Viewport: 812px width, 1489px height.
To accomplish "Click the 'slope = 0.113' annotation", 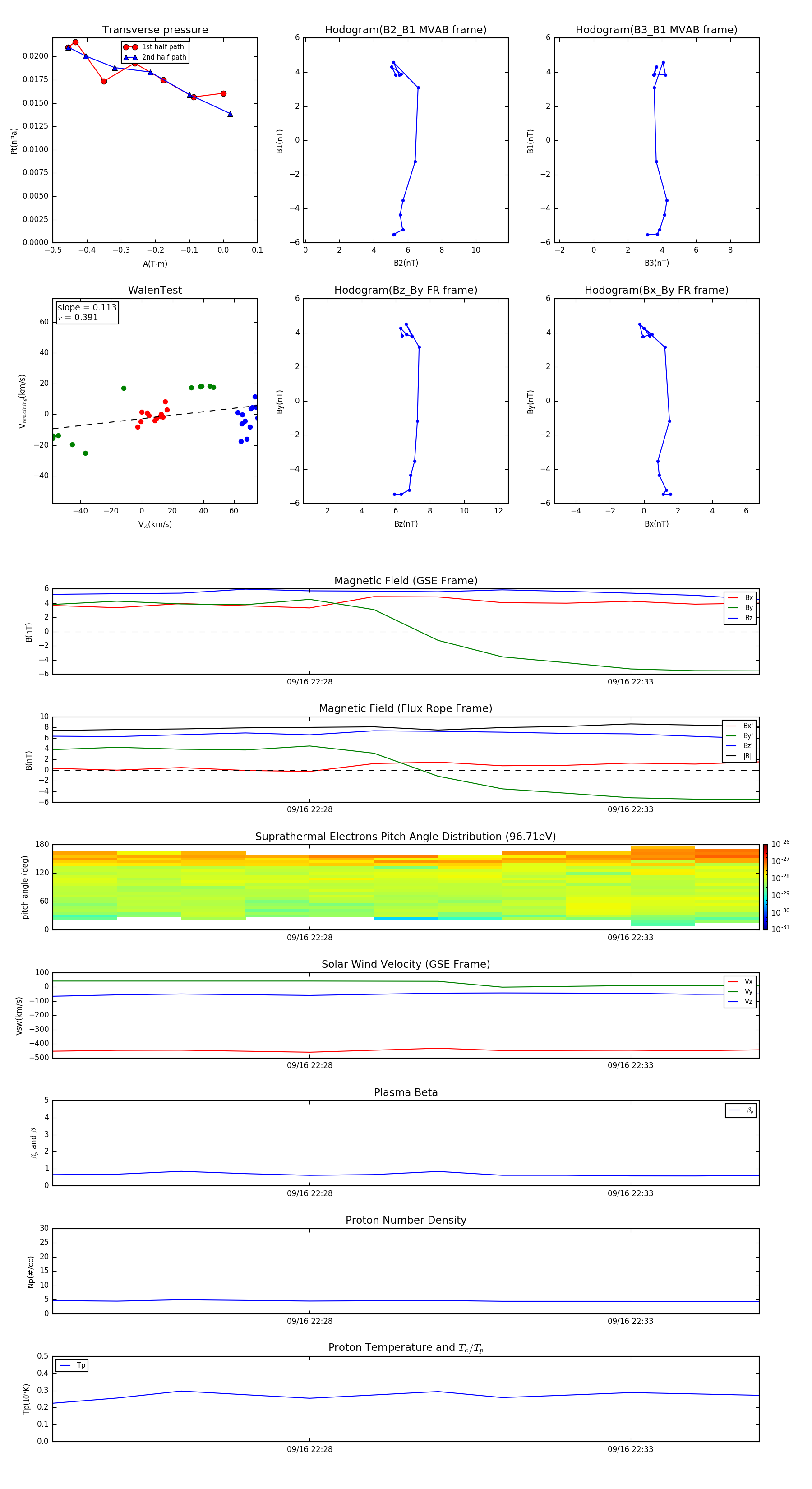I will tap(87, 308).
